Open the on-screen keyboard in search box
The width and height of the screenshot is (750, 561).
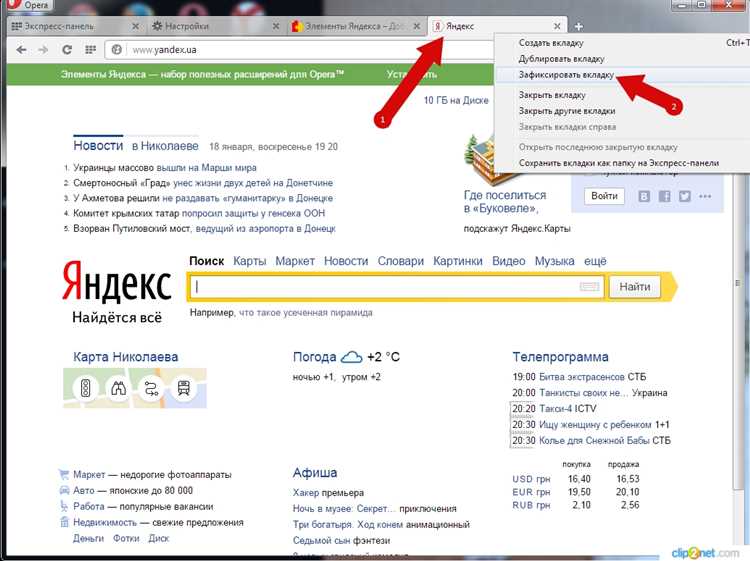(589, 287)
